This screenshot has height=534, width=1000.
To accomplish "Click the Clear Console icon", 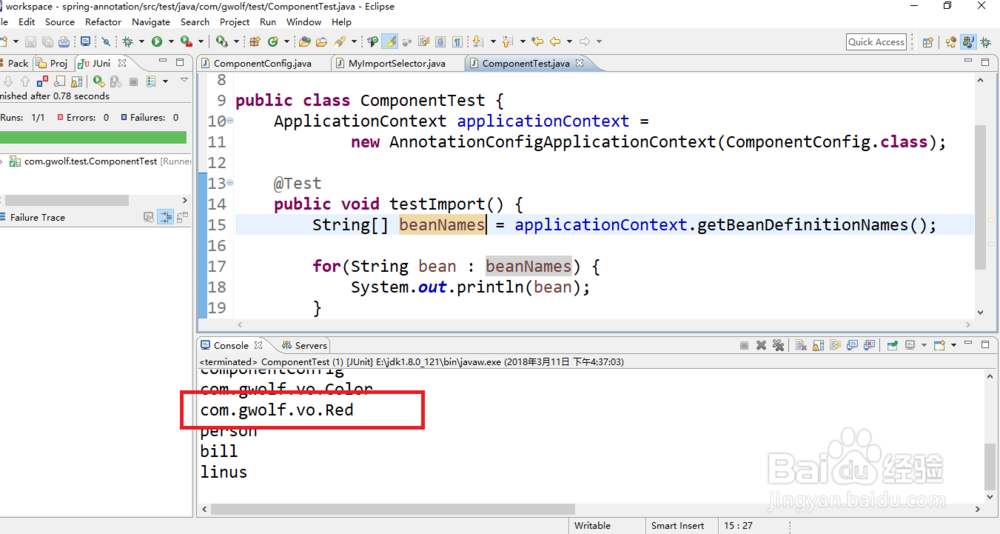I will [x=801, y=345].
